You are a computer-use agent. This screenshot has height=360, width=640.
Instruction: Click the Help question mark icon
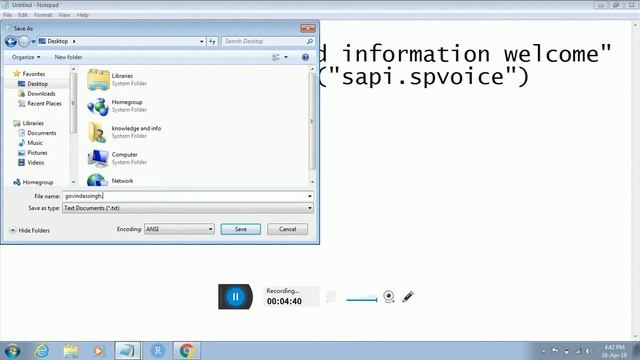click(x=305, y=58)
